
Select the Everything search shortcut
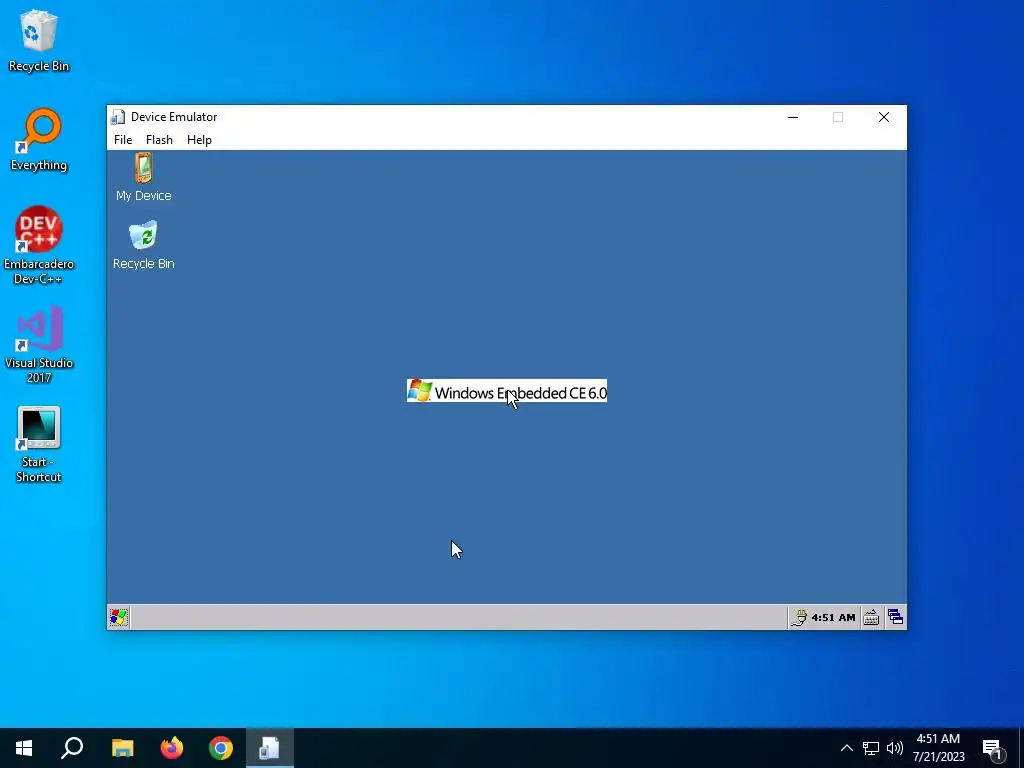(x=39, y=140)
